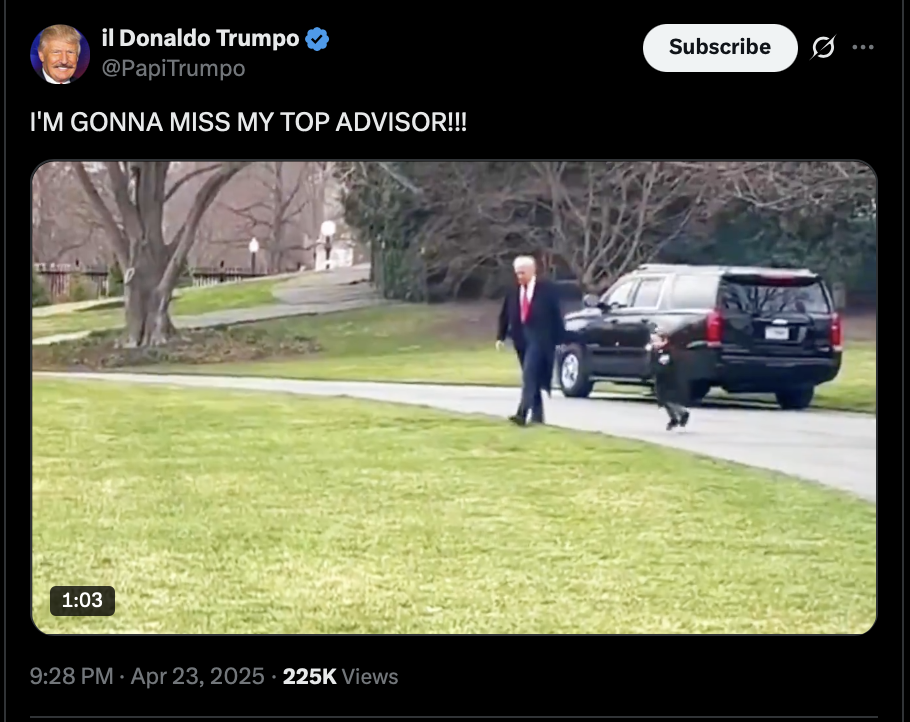Open the Grok explain-post icon

click(x=823, y=48)
